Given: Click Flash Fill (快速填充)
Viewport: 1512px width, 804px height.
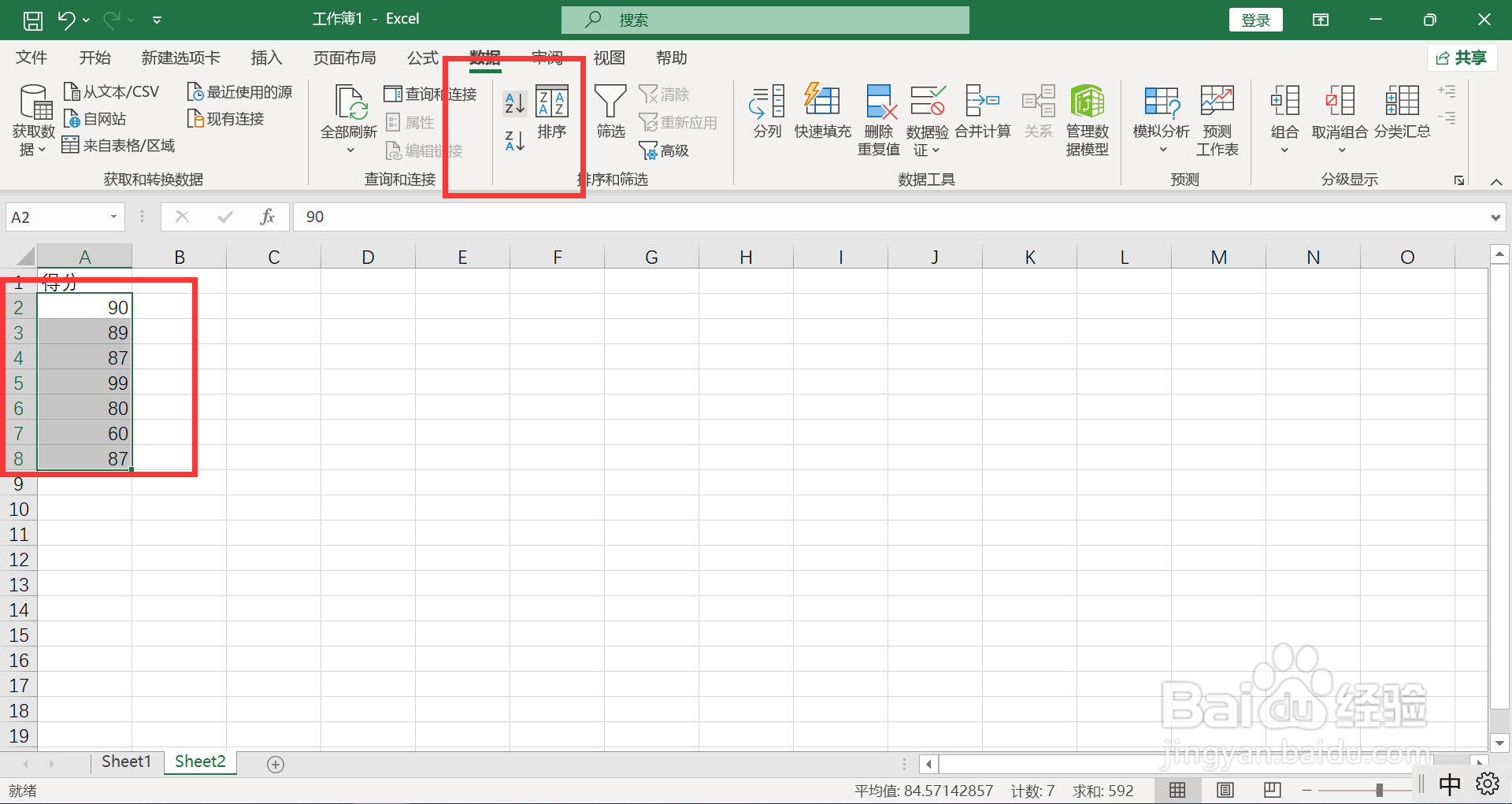Looking at the screenshot, I should 822,113.
